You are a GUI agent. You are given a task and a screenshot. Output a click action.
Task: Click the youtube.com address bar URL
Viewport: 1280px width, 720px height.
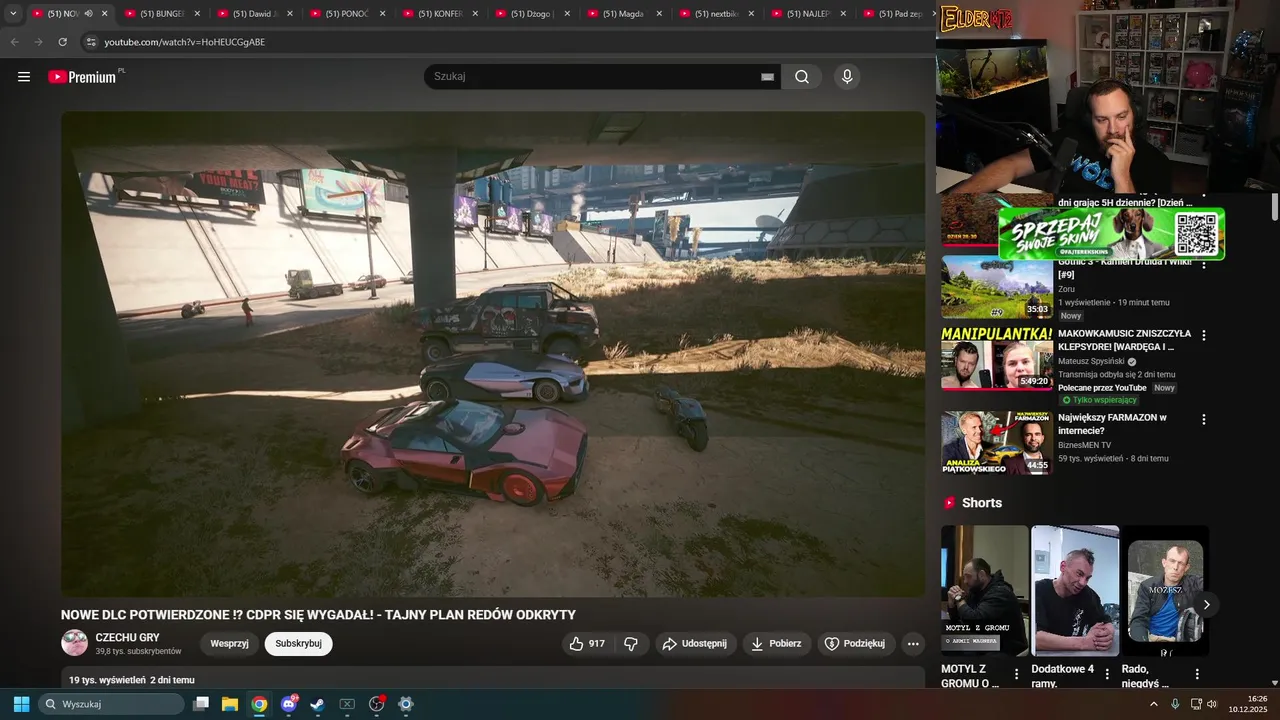[185, 42]
